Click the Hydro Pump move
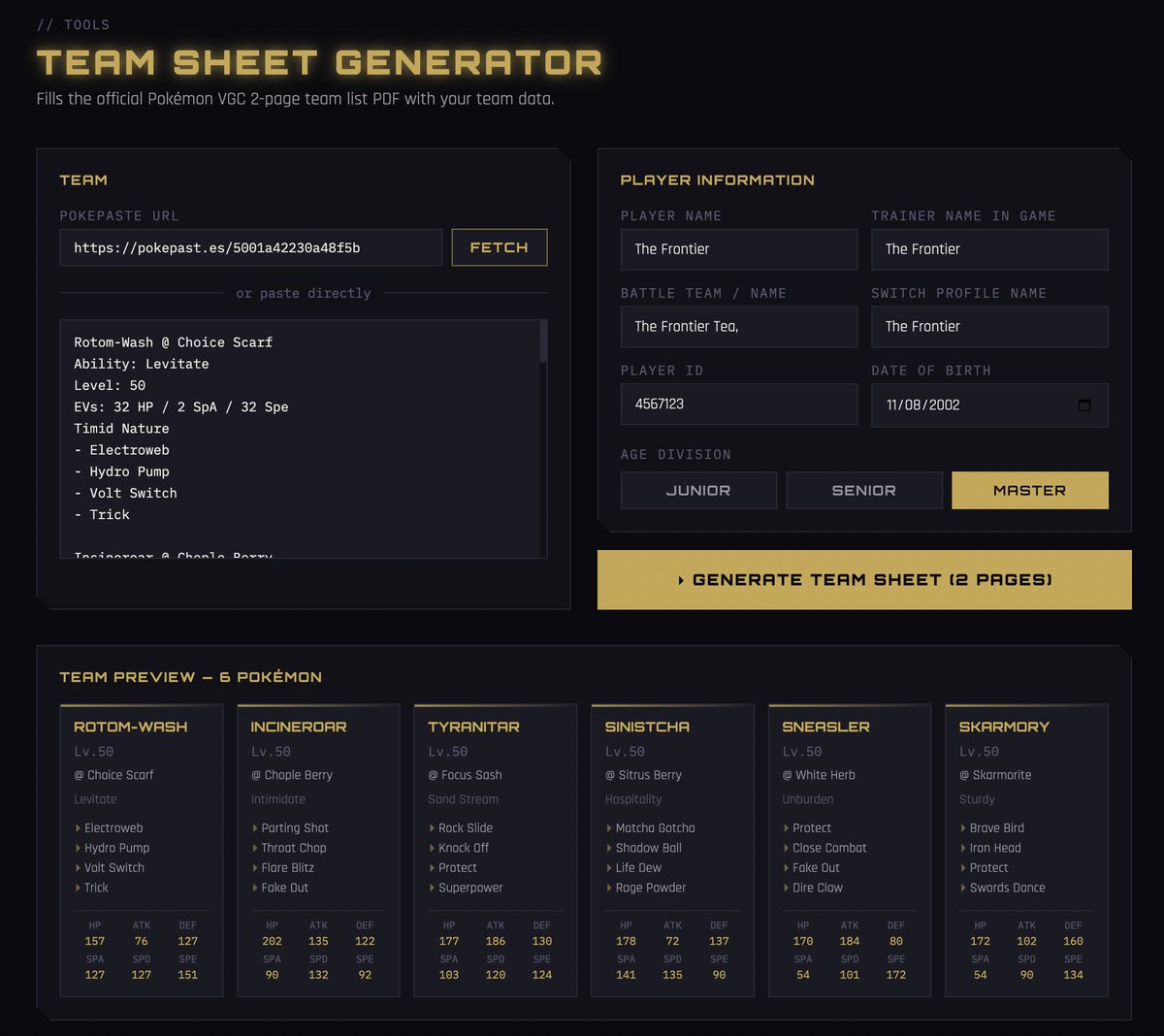This screenshot has height=1036, width=1164. [x=117, y=848]
